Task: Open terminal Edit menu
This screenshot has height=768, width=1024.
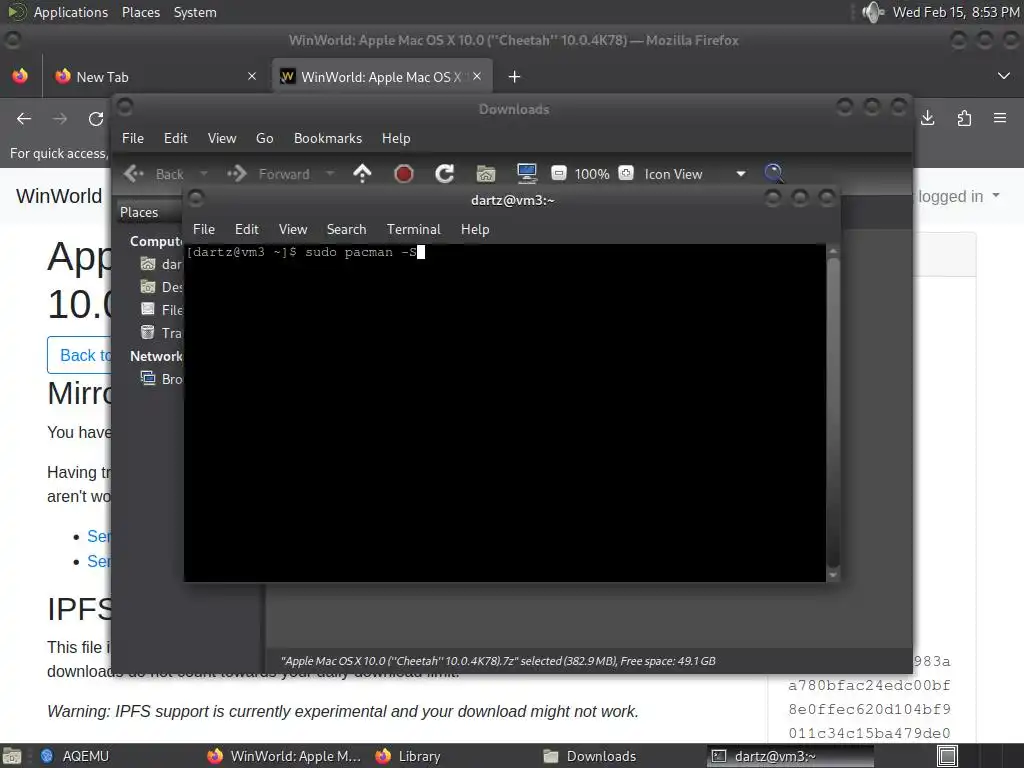Action: [x=247, y=229]
